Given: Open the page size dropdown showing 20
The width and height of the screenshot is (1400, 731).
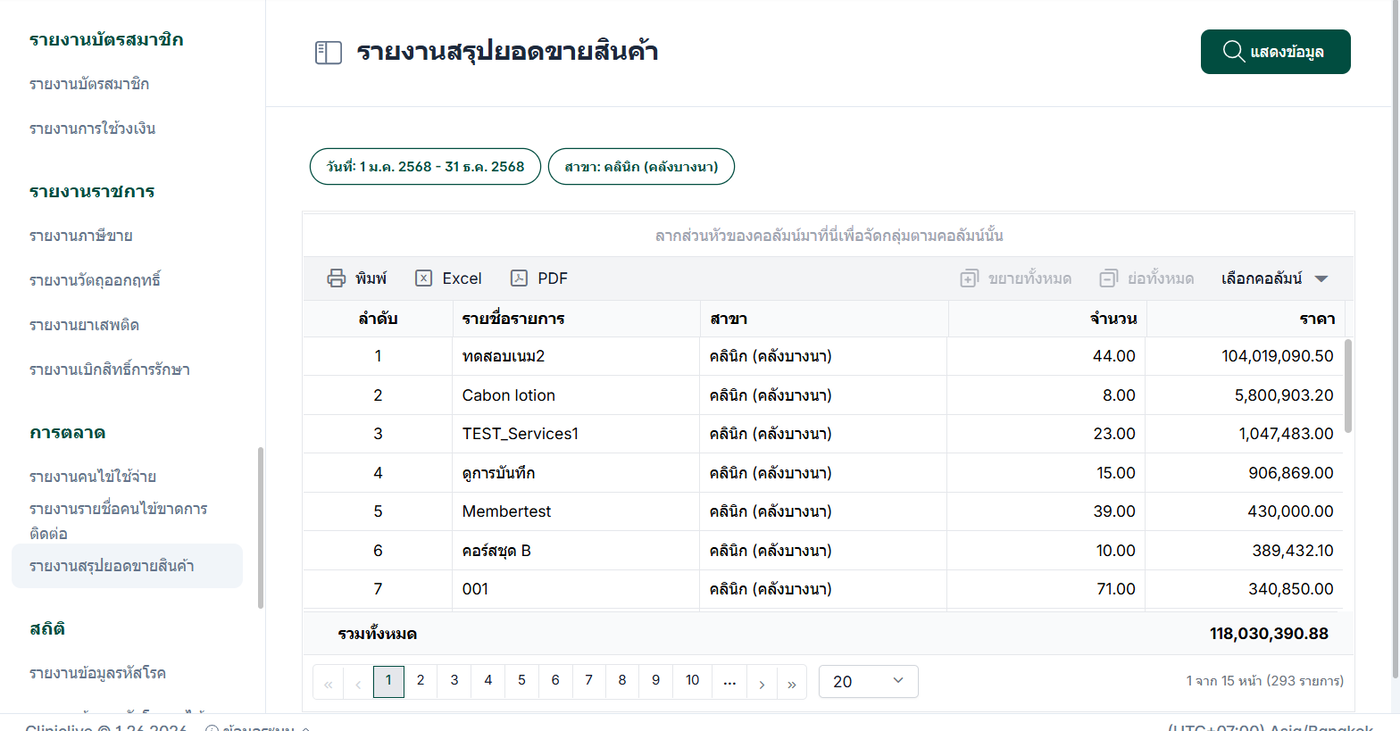Looking at the screenshot, I should (x=868, y=682).
